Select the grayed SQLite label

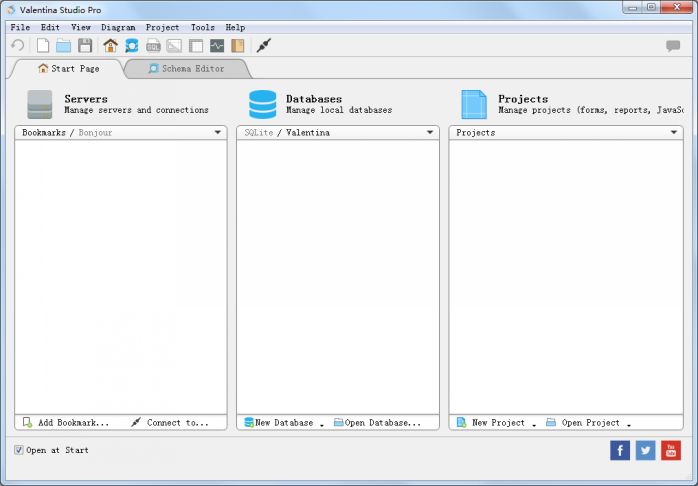[x=259, y=132]
